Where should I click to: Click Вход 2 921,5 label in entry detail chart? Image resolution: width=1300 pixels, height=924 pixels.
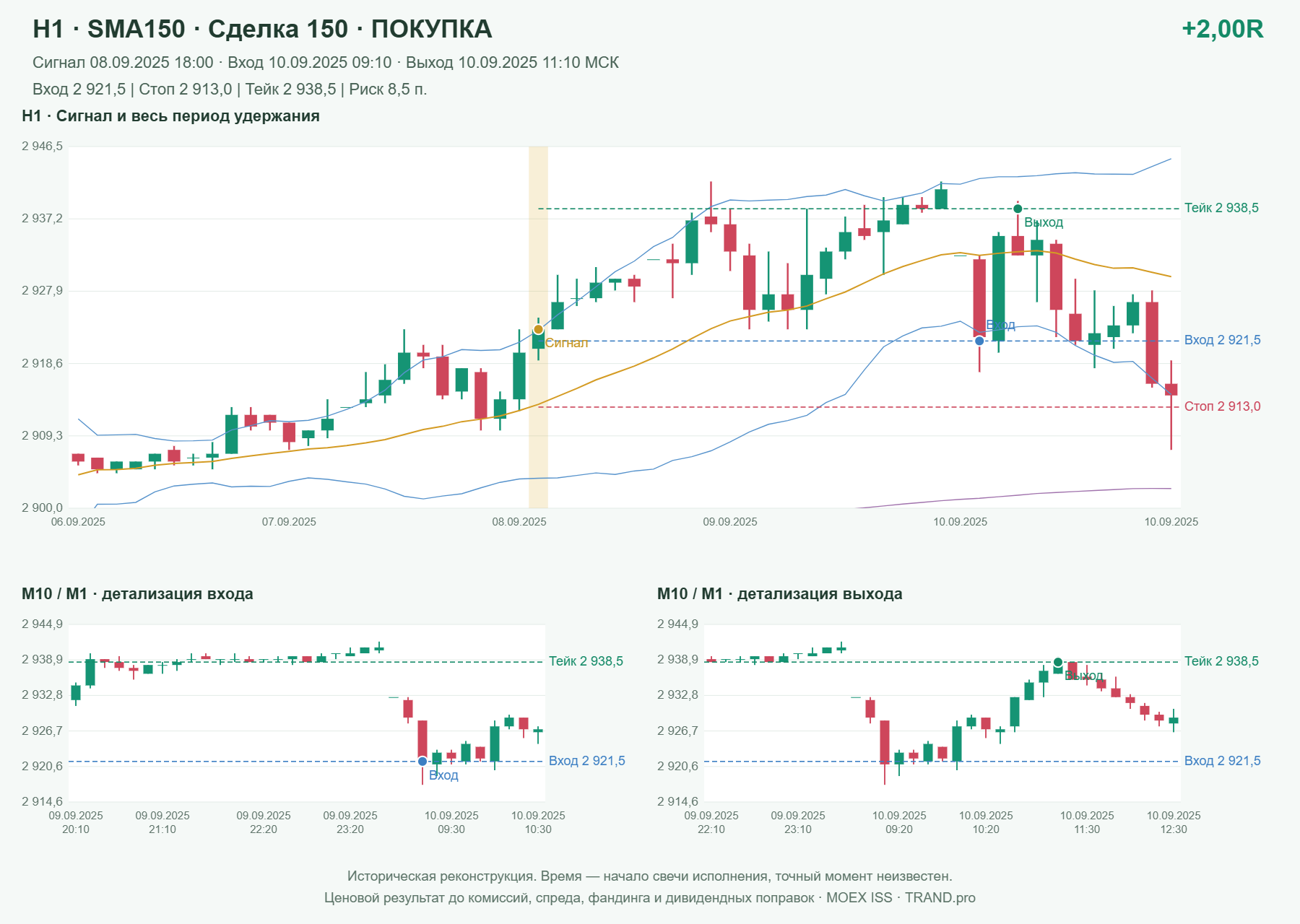587,761
